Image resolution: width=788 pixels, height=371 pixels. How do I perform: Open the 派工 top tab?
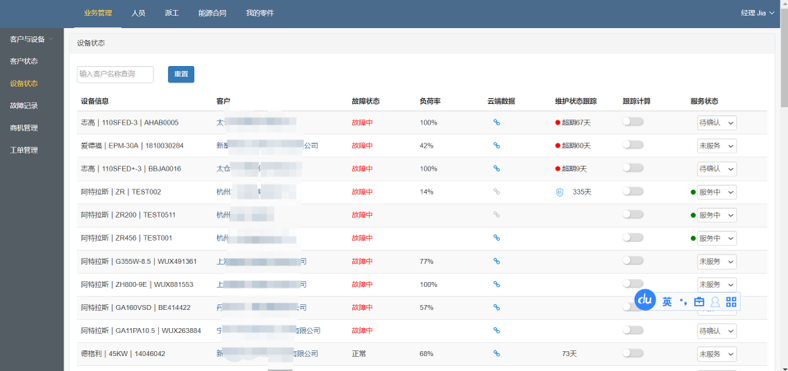(172, 14)
